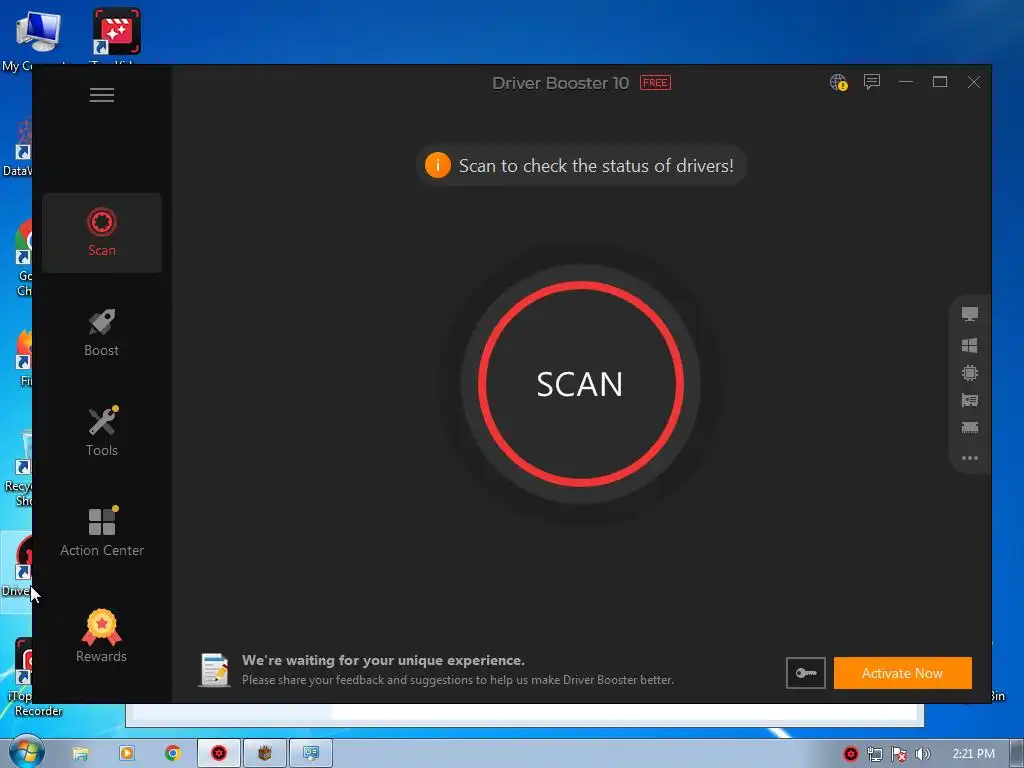Select the Scan sidebar tab

pos(102,232)
